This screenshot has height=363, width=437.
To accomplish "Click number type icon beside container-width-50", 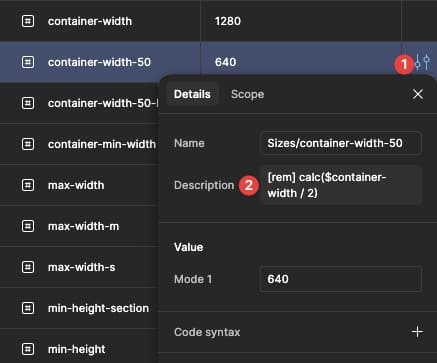I will (28, 62).
